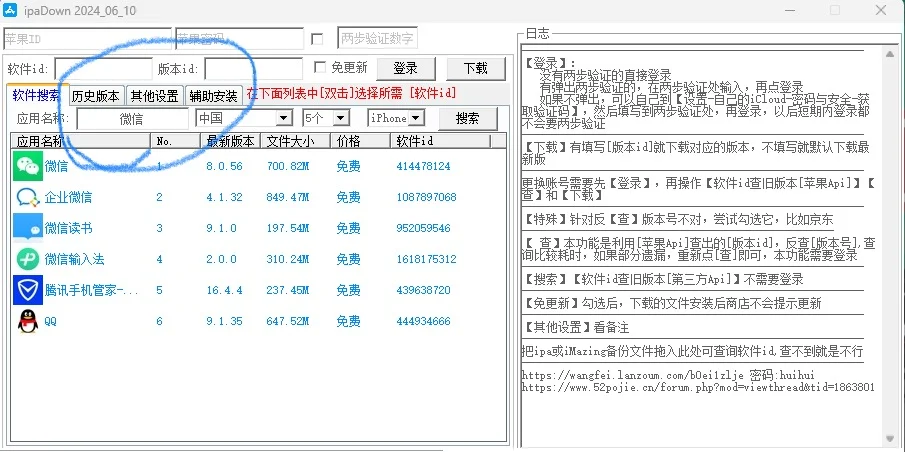Screen dimensions: 905x452
Task: Click the 下载 button
Action: 476,68
